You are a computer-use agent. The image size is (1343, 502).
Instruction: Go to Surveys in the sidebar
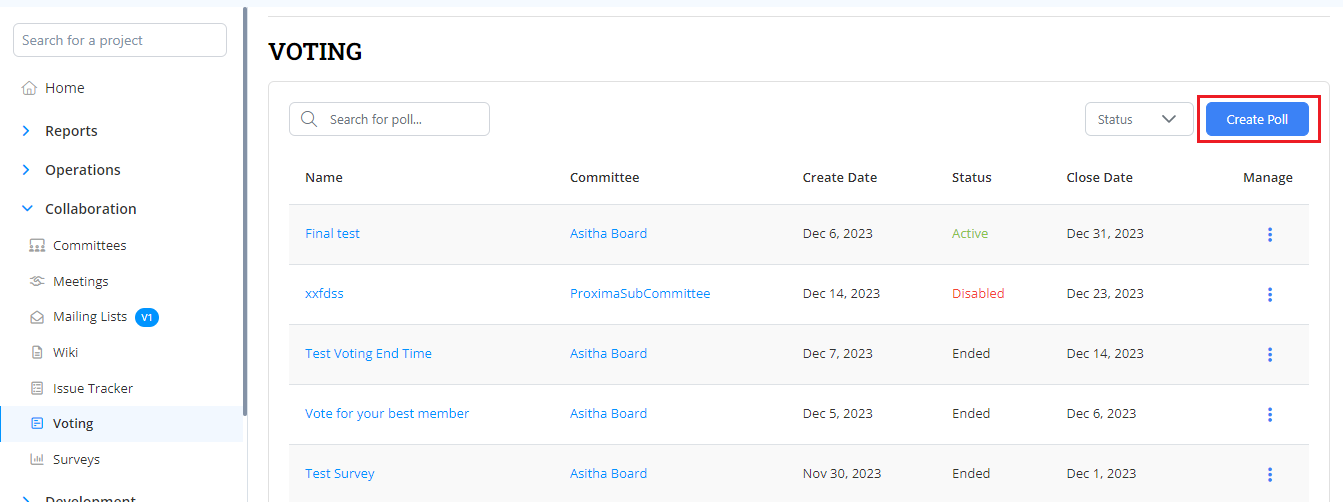(x=76, y=460)
